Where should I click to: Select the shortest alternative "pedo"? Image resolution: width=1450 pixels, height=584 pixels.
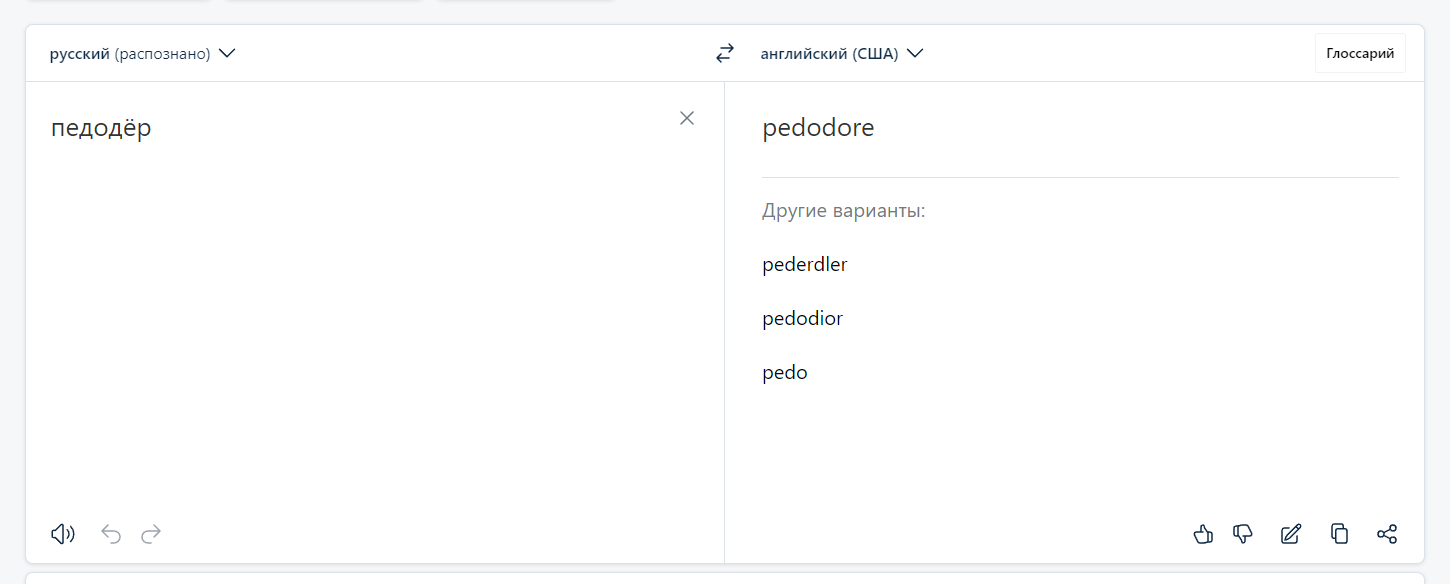point(785,373)
